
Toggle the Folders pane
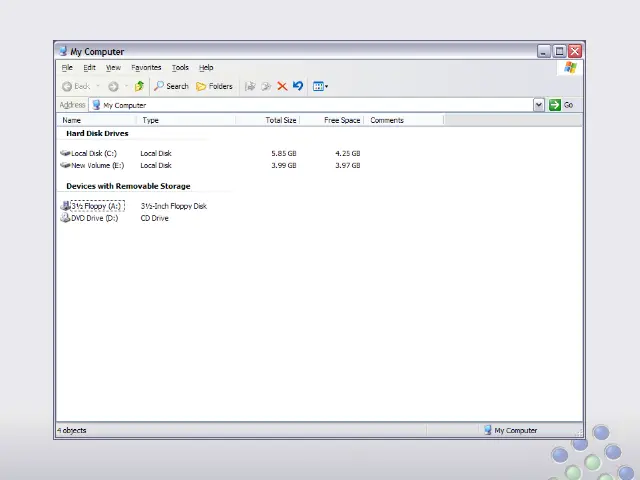(214, 86)
